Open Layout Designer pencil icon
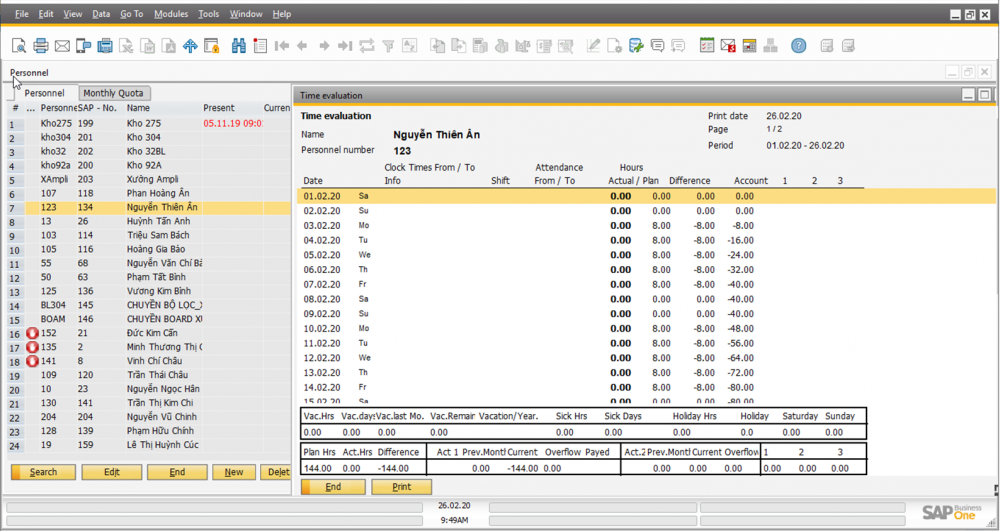1000x531 pixels. 593,46
